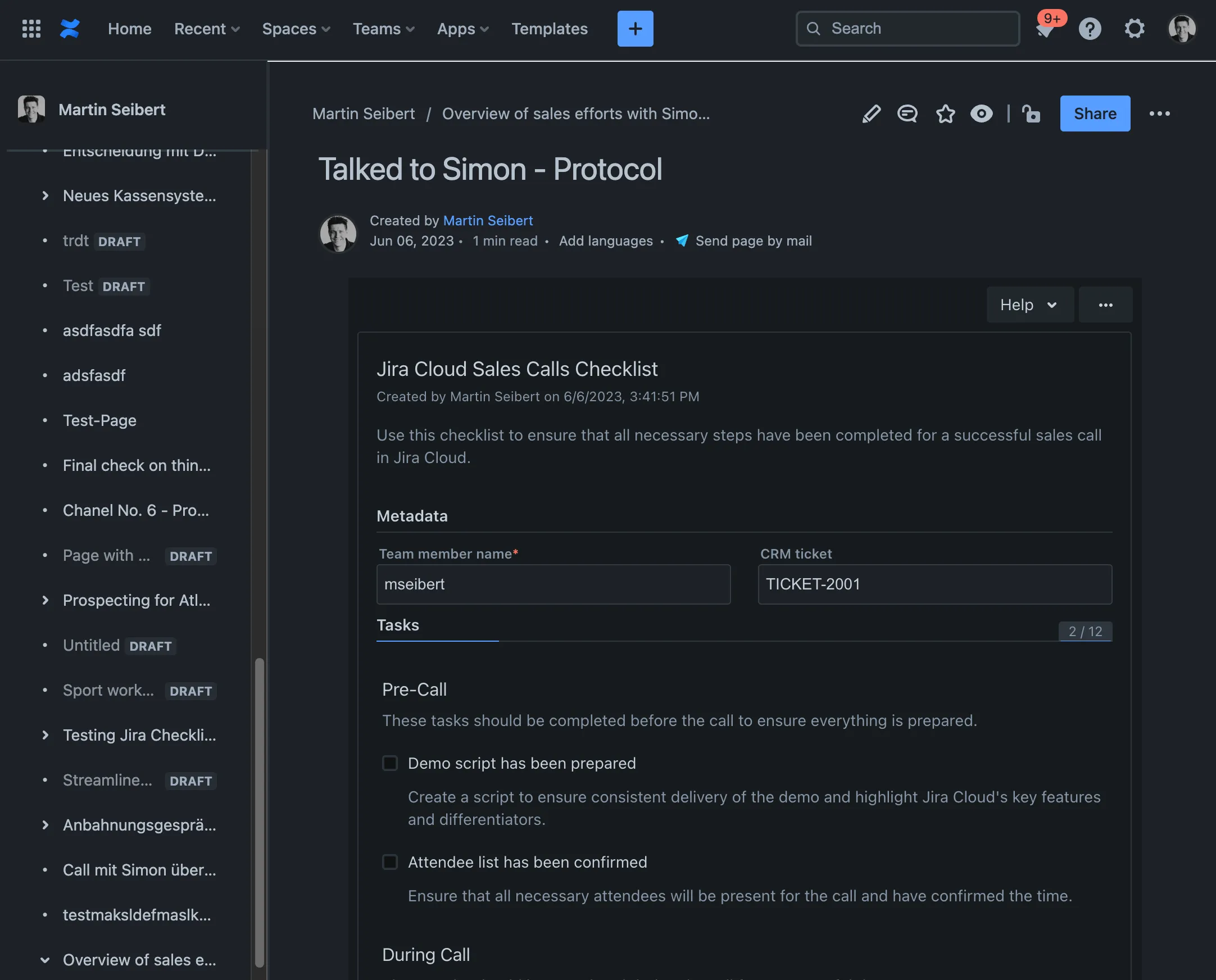This screenshot has height=980, width=1216.
Task: Click into the Search box
Action: (907, 28)
